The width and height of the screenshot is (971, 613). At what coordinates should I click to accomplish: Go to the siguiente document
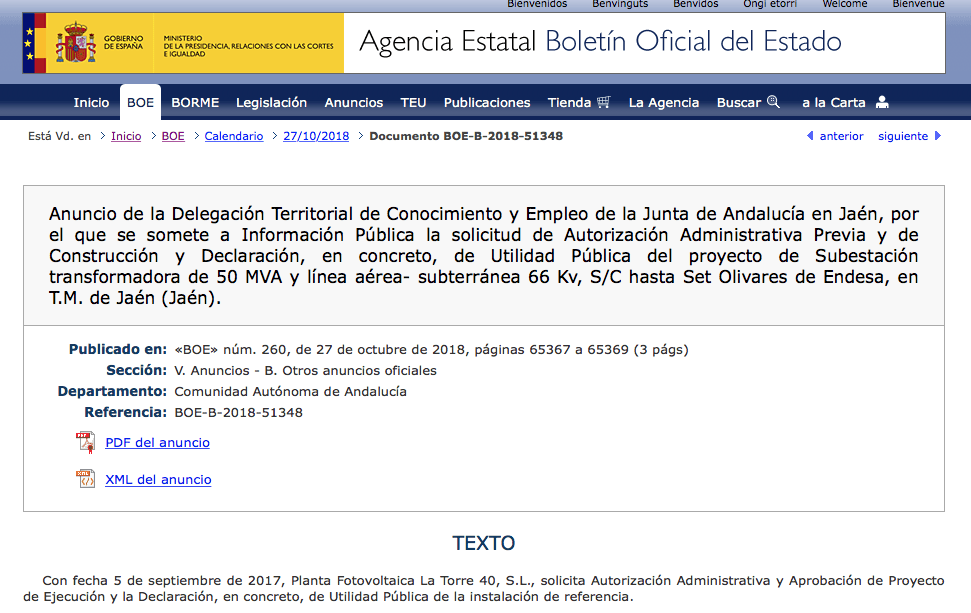pos(903,136)
